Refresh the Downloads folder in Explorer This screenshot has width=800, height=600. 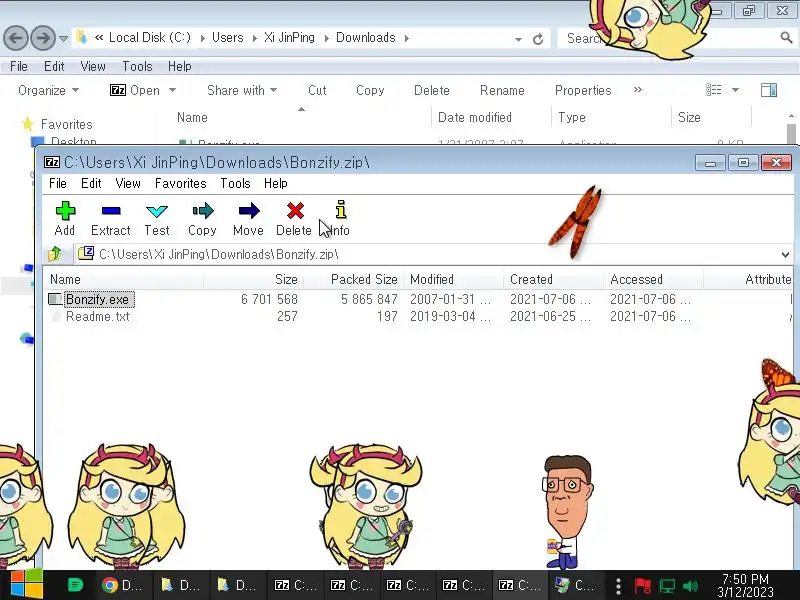click(x=538, y=39)
